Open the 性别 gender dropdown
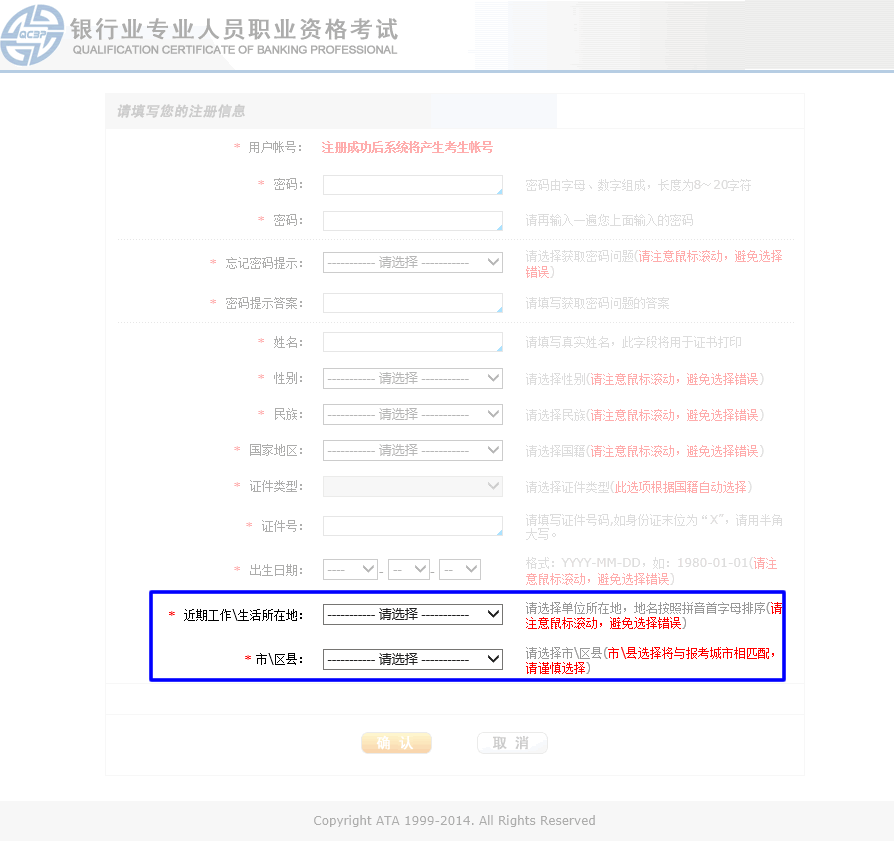The height and width of the screenshot is (845, 894). click(x=412, y=378)
